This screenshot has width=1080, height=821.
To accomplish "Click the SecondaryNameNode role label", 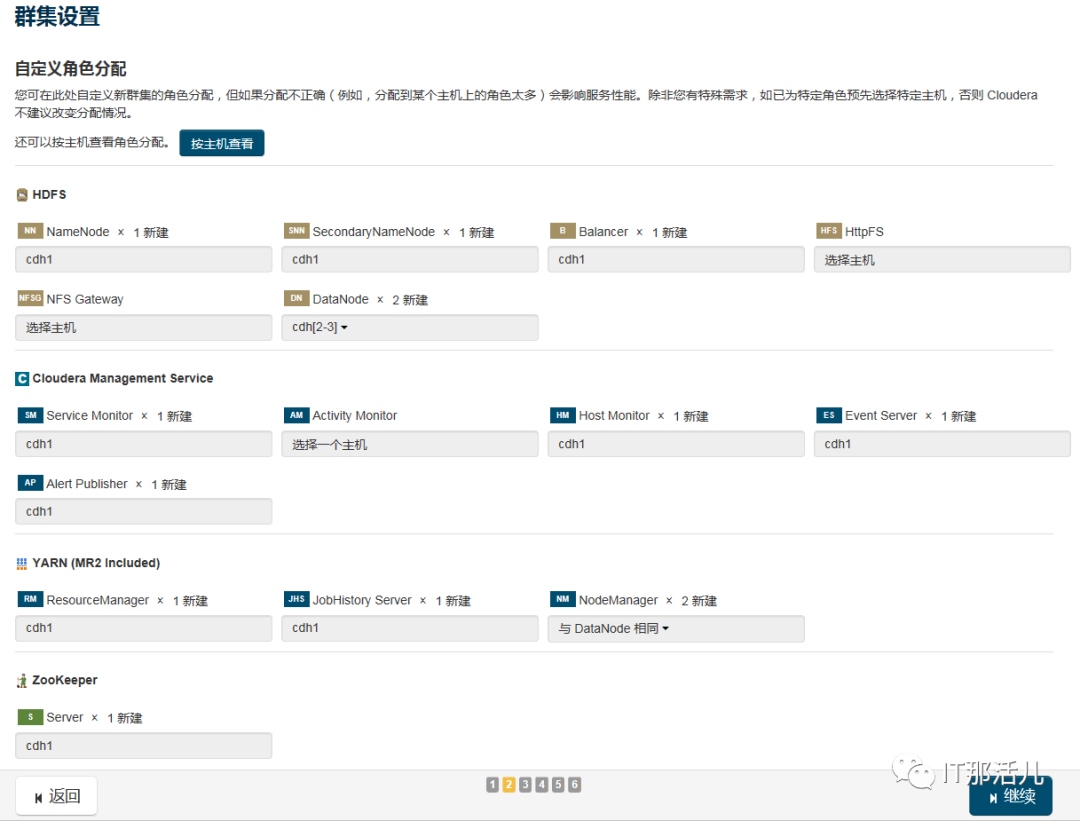I will tap(373, 232).
